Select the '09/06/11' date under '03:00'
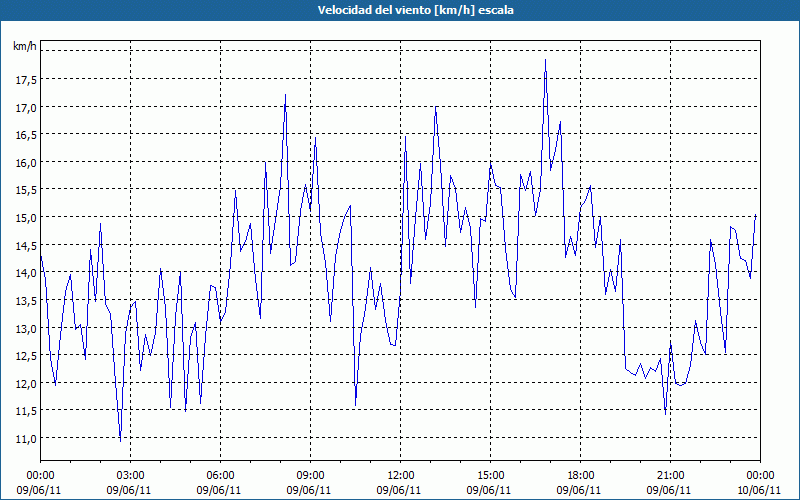Screen dimensions: 800x500 pos(129,490)
